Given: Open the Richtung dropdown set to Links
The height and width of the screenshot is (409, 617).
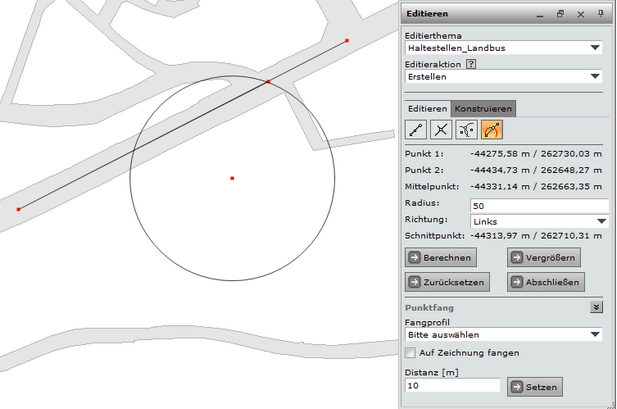Looking at the screenshot, I should click(601, 220).
